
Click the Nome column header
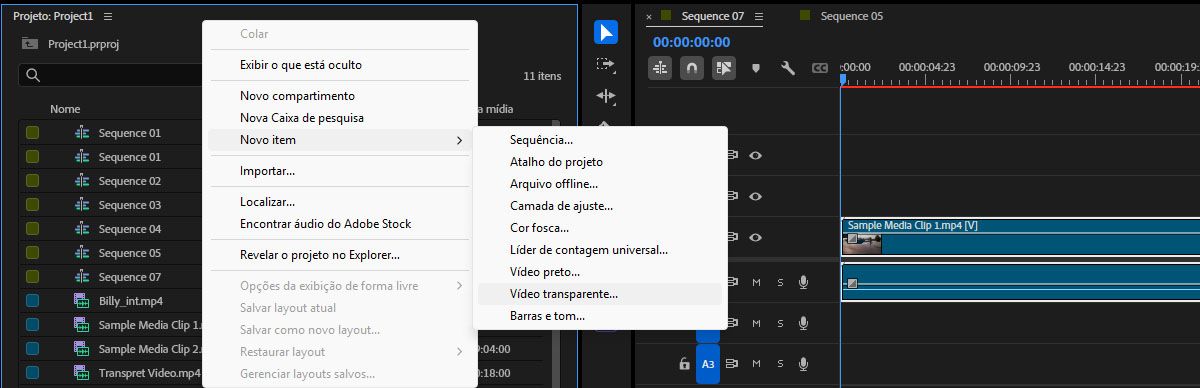point(65,109)
